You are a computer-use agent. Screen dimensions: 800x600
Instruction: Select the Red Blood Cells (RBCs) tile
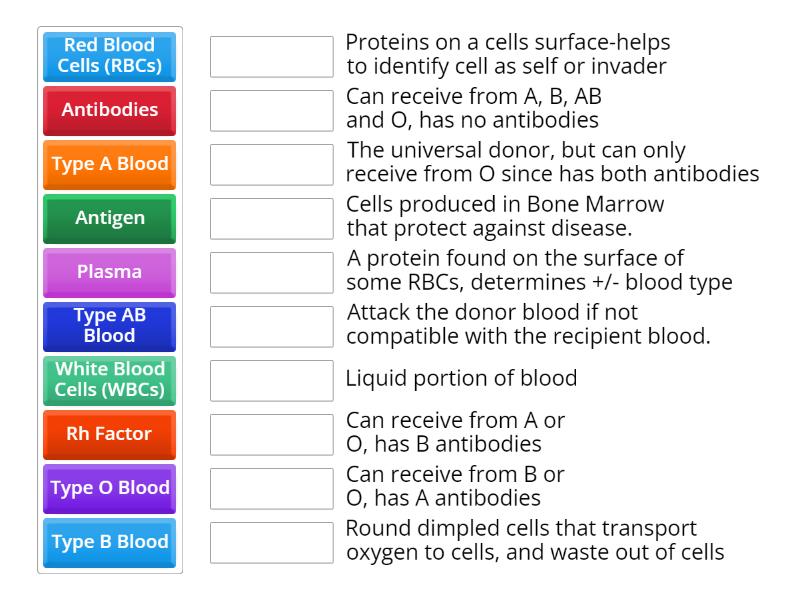pos(108,57)
